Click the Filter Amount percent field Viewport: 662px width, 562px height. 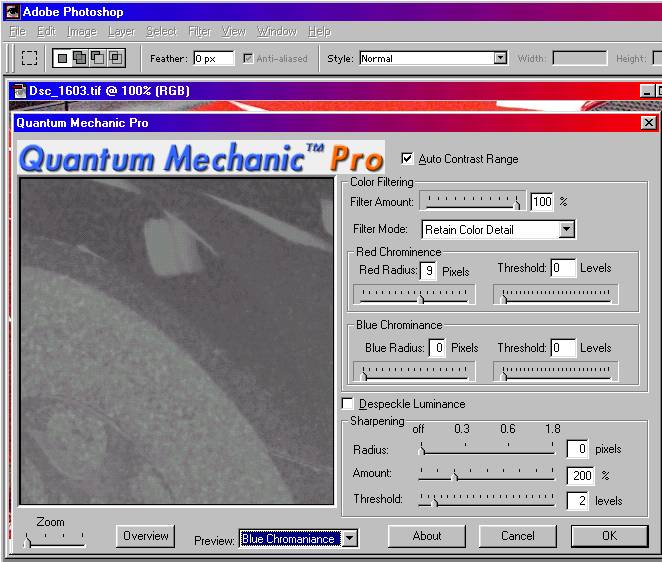click(x=542, y=202)
